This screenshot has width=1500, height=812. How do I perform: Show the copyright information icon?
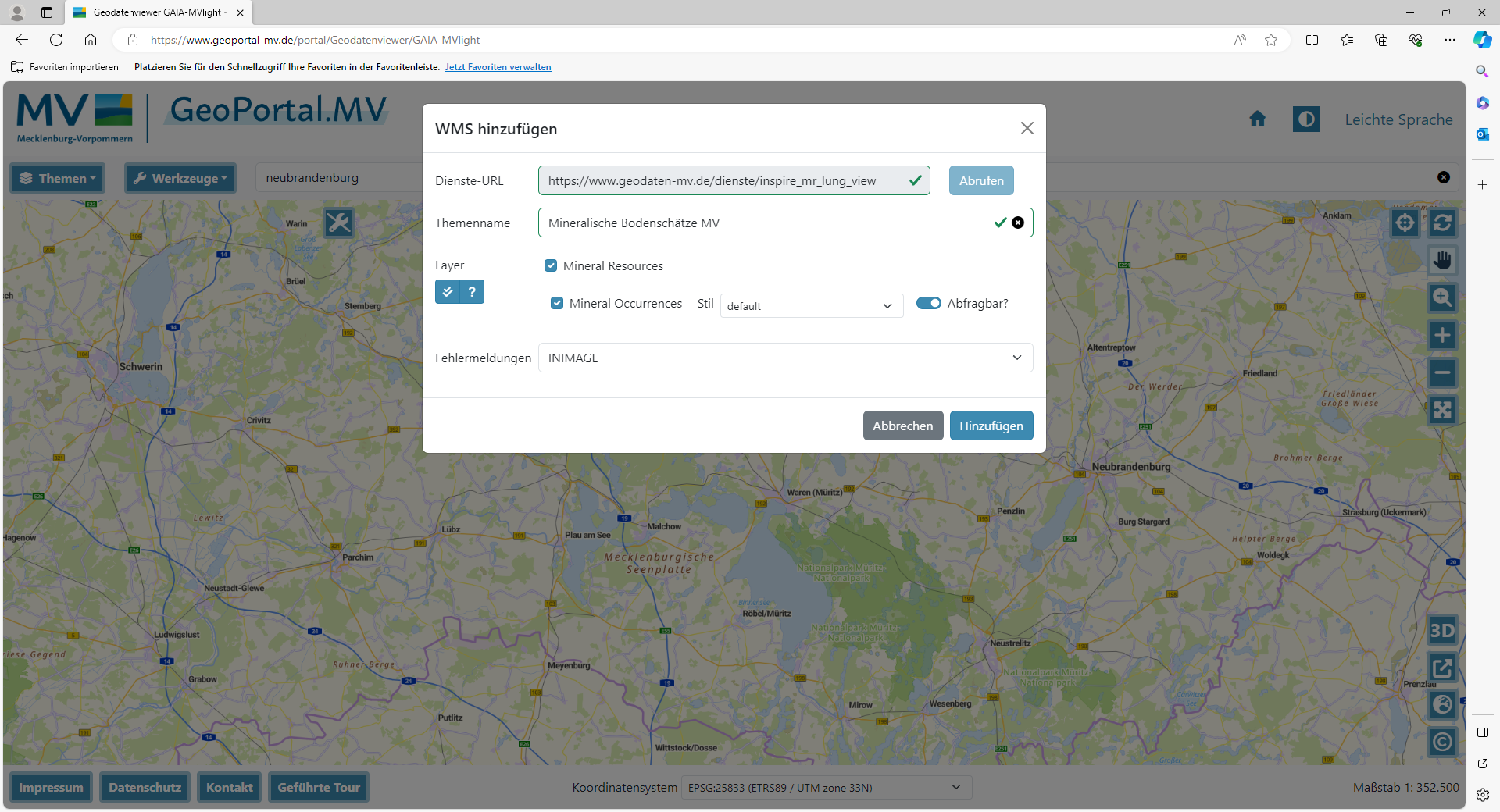[x=1442, y=742]
